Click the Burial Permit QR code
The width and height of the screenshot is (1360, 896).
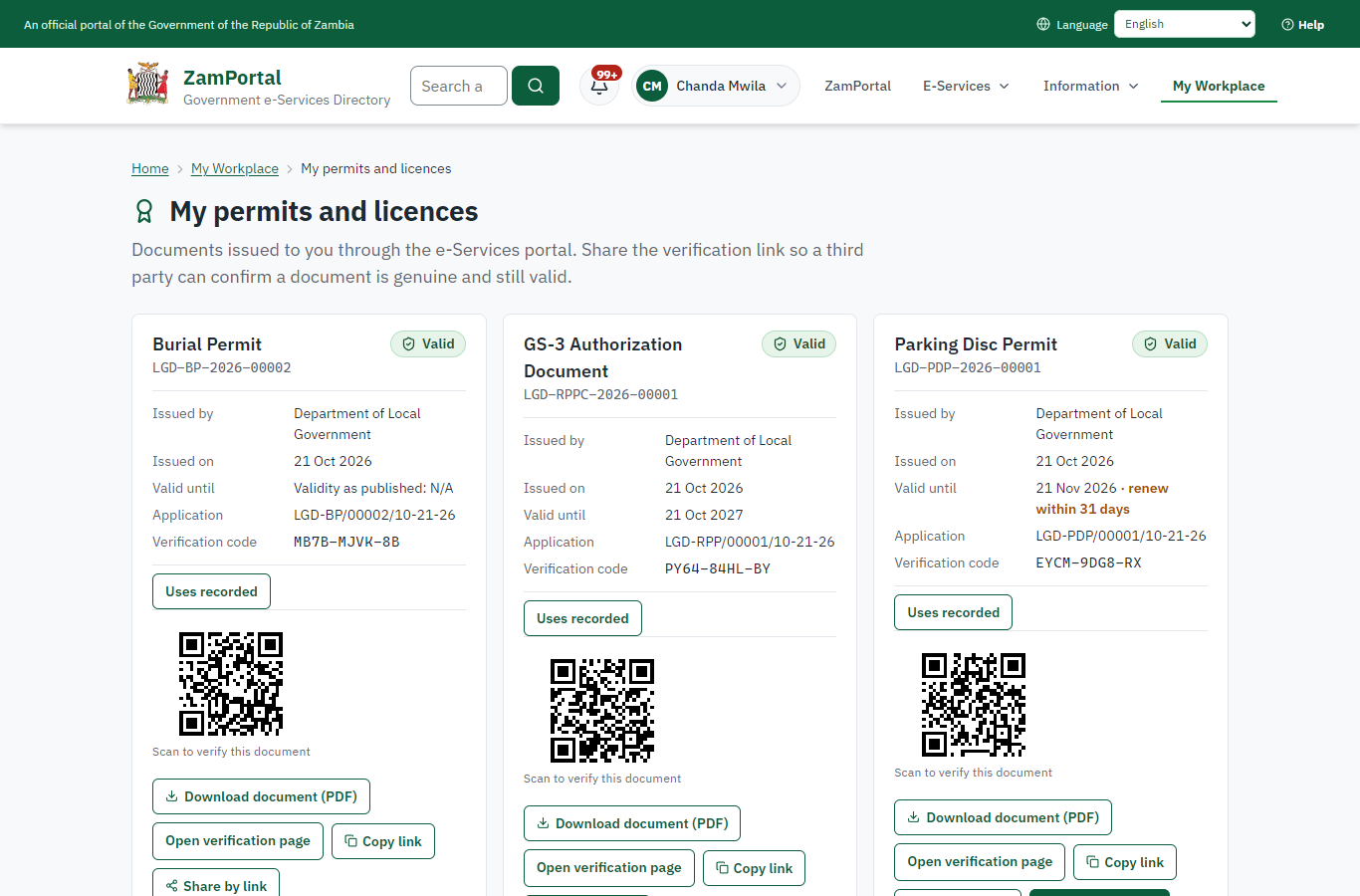[x=231, y=684]
